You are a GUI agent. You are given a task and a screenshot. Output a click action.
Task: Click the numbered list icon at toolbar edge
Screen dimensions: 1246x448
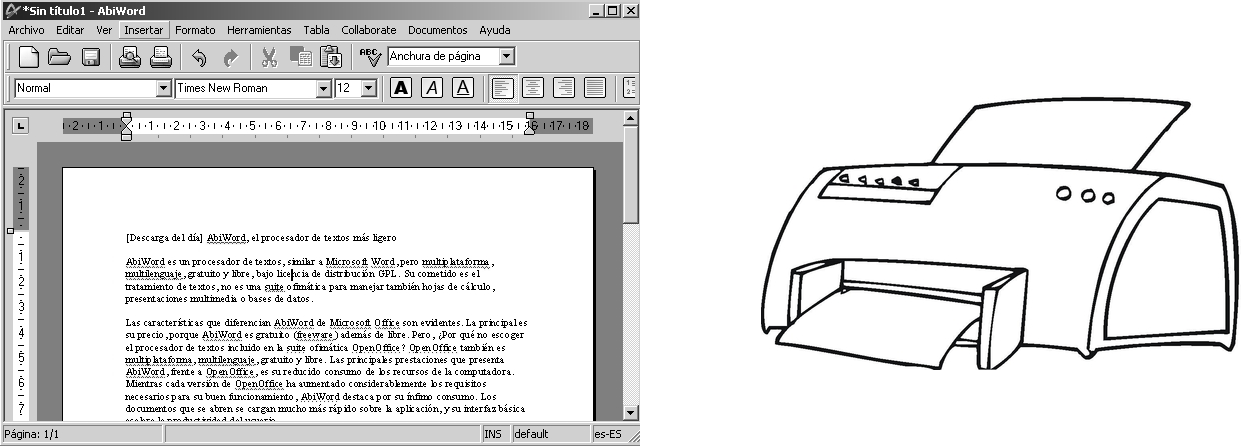click(630, 88)
